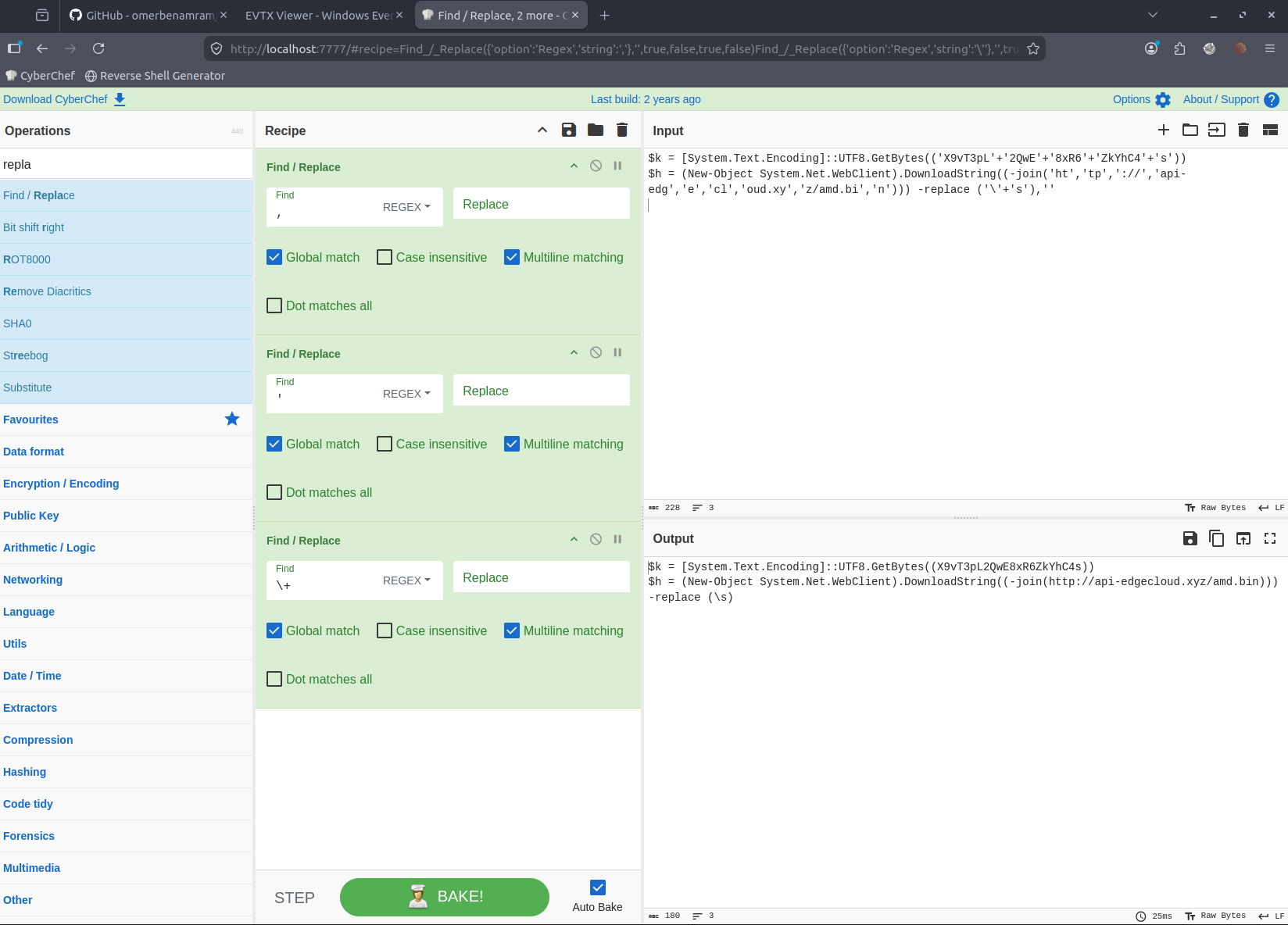Save output to file
The height and width of the screenshot is (925, 1288).
1190,538
